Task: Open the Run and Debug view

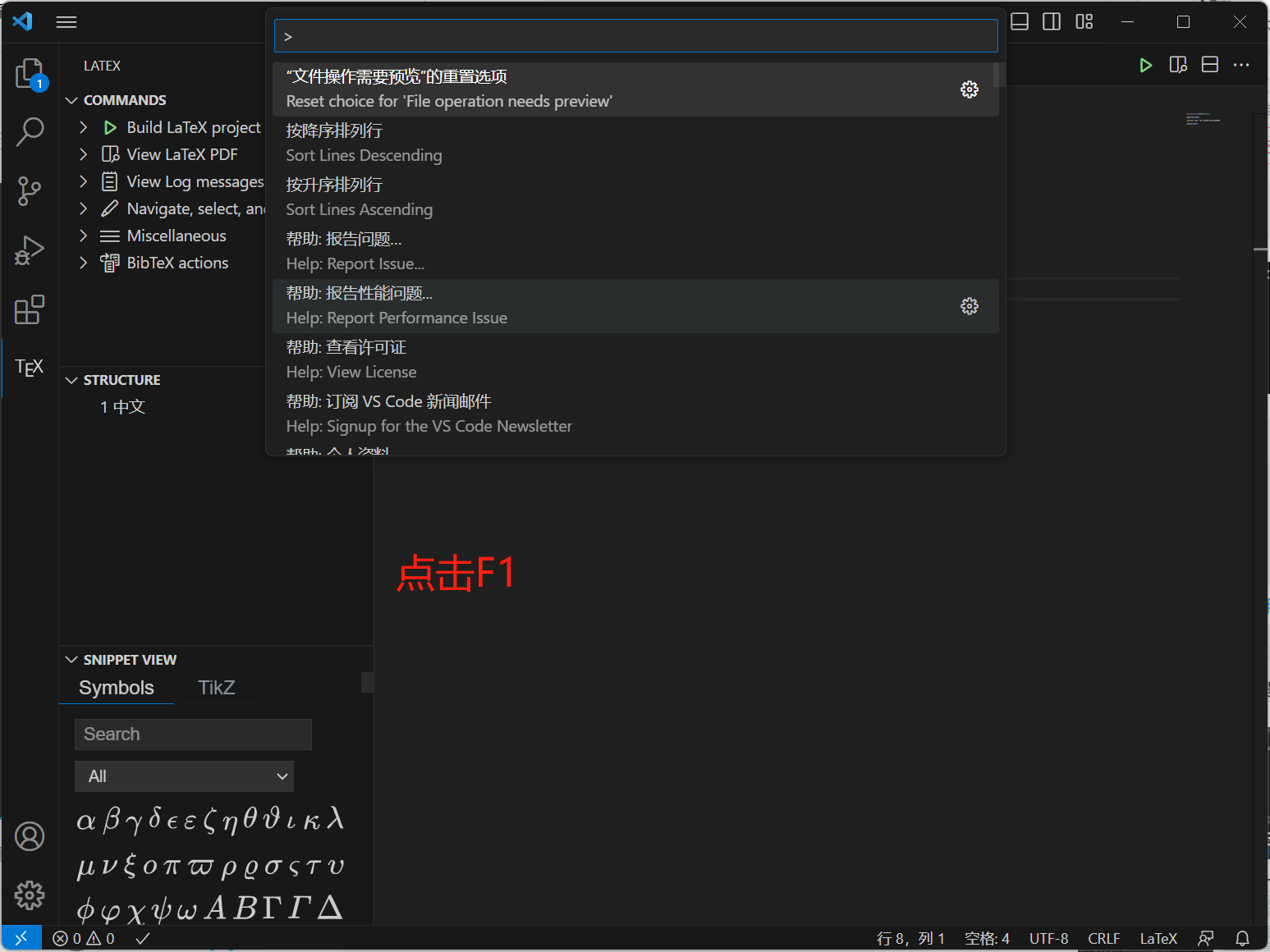Action: coord(30,250)
